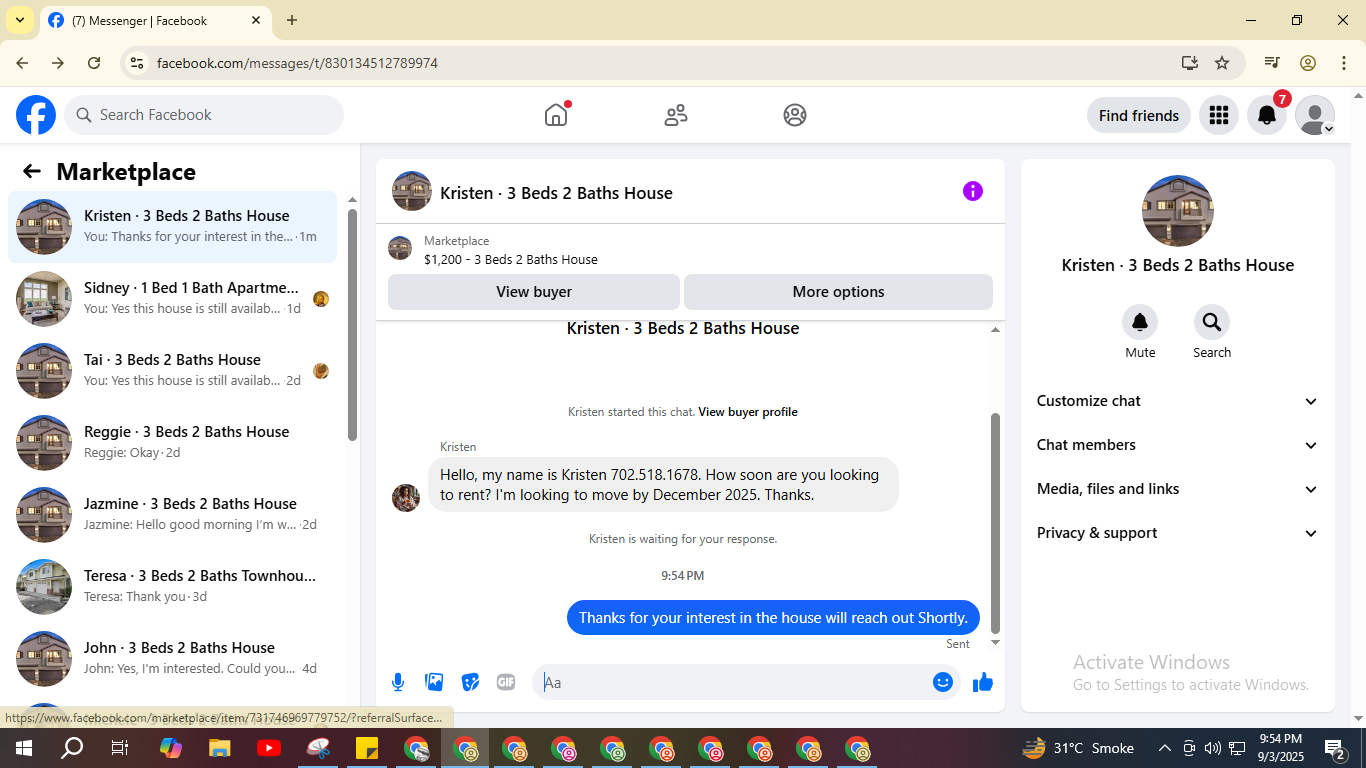
Task: Close the Messenger | Facebook tab
Action: (256, 20)
